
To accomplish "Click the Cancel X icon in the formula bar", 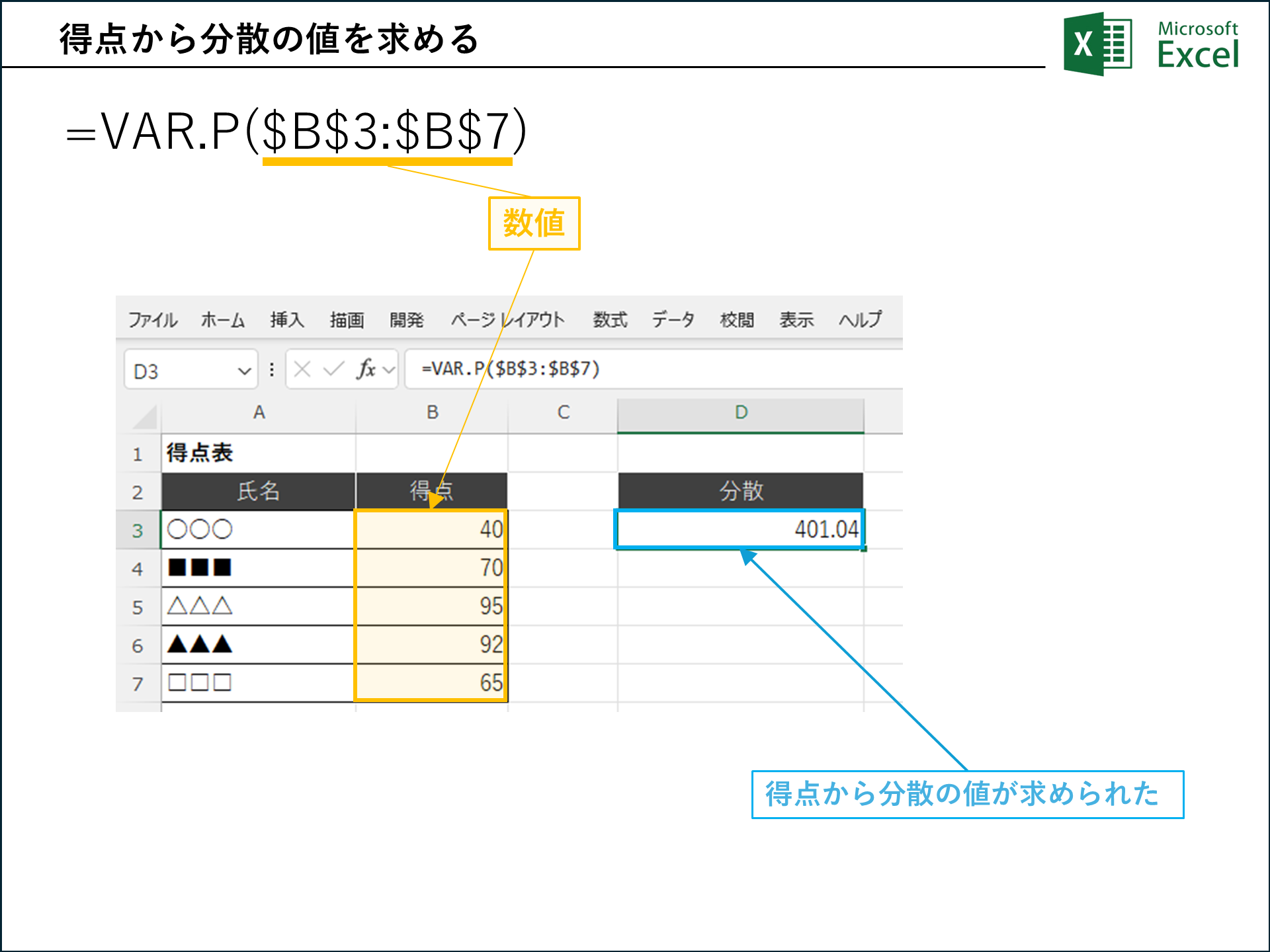I will pyautogui.click(x=301, y=368).
